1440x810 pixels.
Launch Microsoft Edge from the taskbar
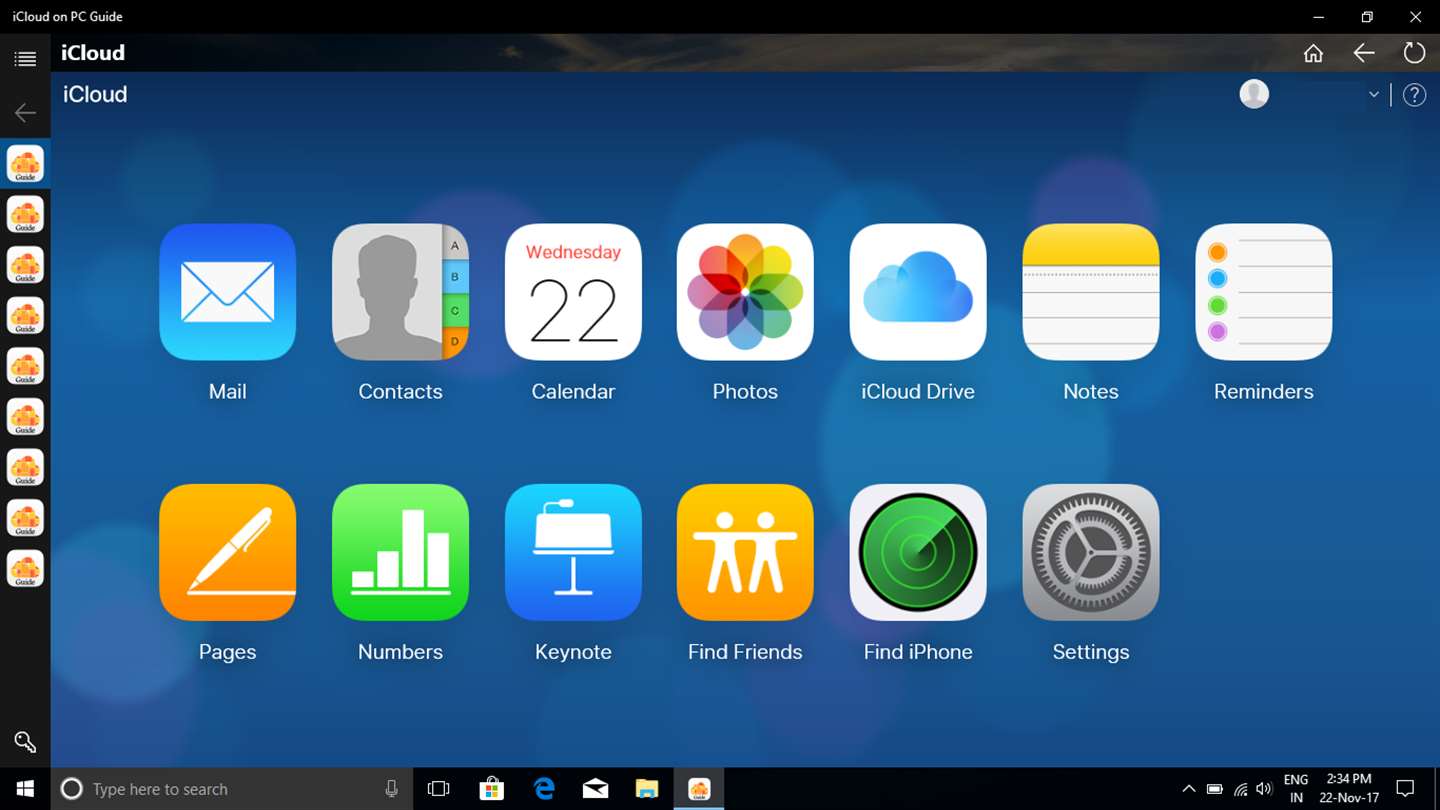point(544,789)
